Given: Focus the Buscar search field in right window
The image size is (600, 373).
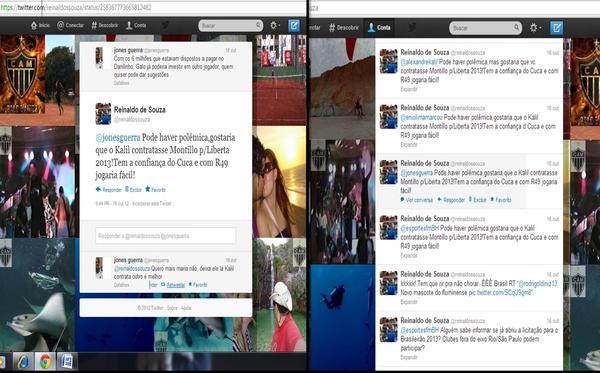Looking at the screenshot, I should (x=485, y=28).
